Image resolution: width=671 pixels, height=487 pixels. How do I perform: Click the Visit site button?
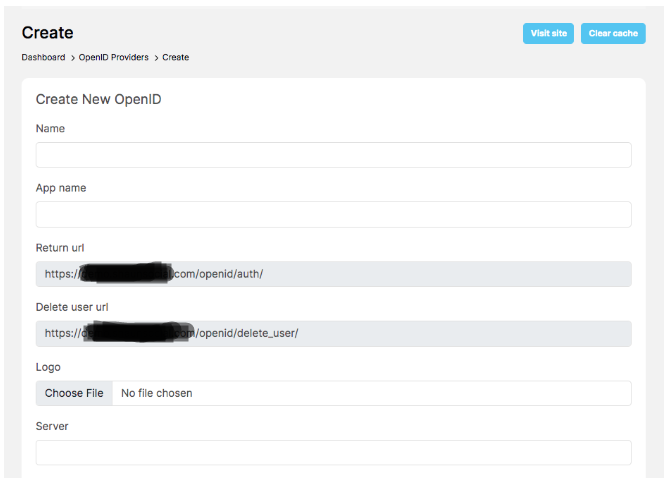point(548,34)
